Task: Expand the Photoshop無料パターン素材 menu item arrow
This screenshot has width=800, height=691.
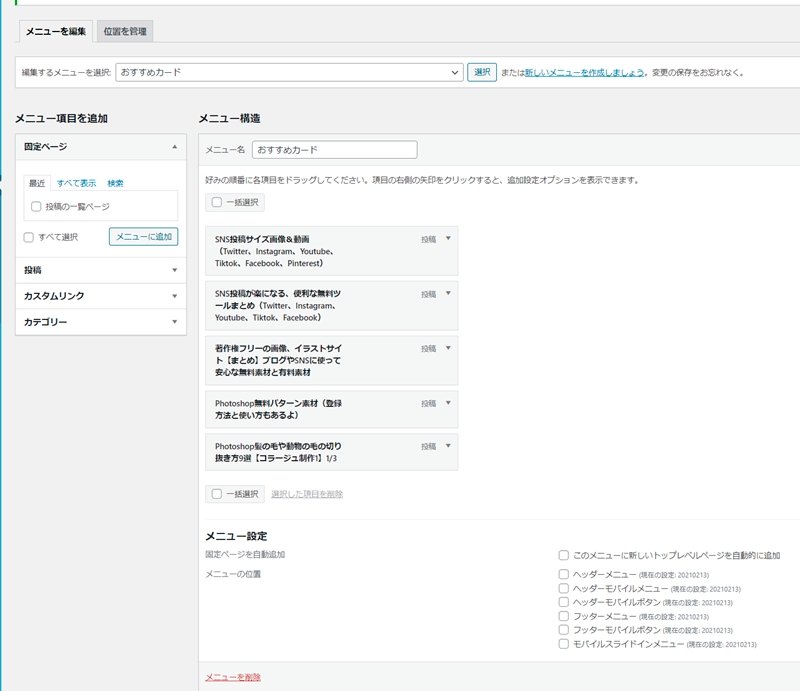Action: [448, 403]
